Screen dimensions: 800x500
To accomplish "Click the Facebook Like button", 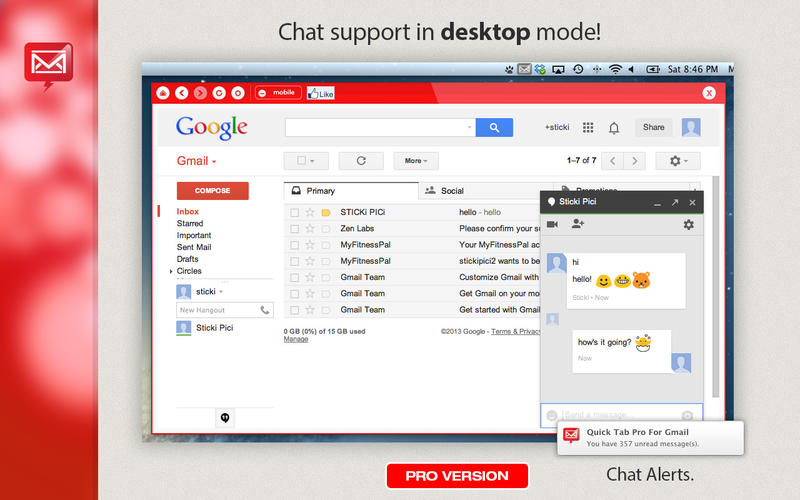I will pos(321,93).
